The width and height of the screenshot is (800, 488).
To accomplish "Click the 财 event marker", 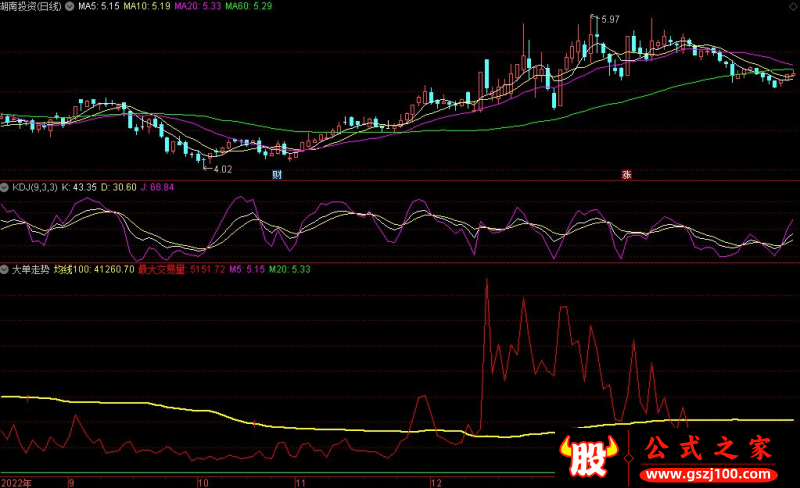I will [x=277, y=175].
